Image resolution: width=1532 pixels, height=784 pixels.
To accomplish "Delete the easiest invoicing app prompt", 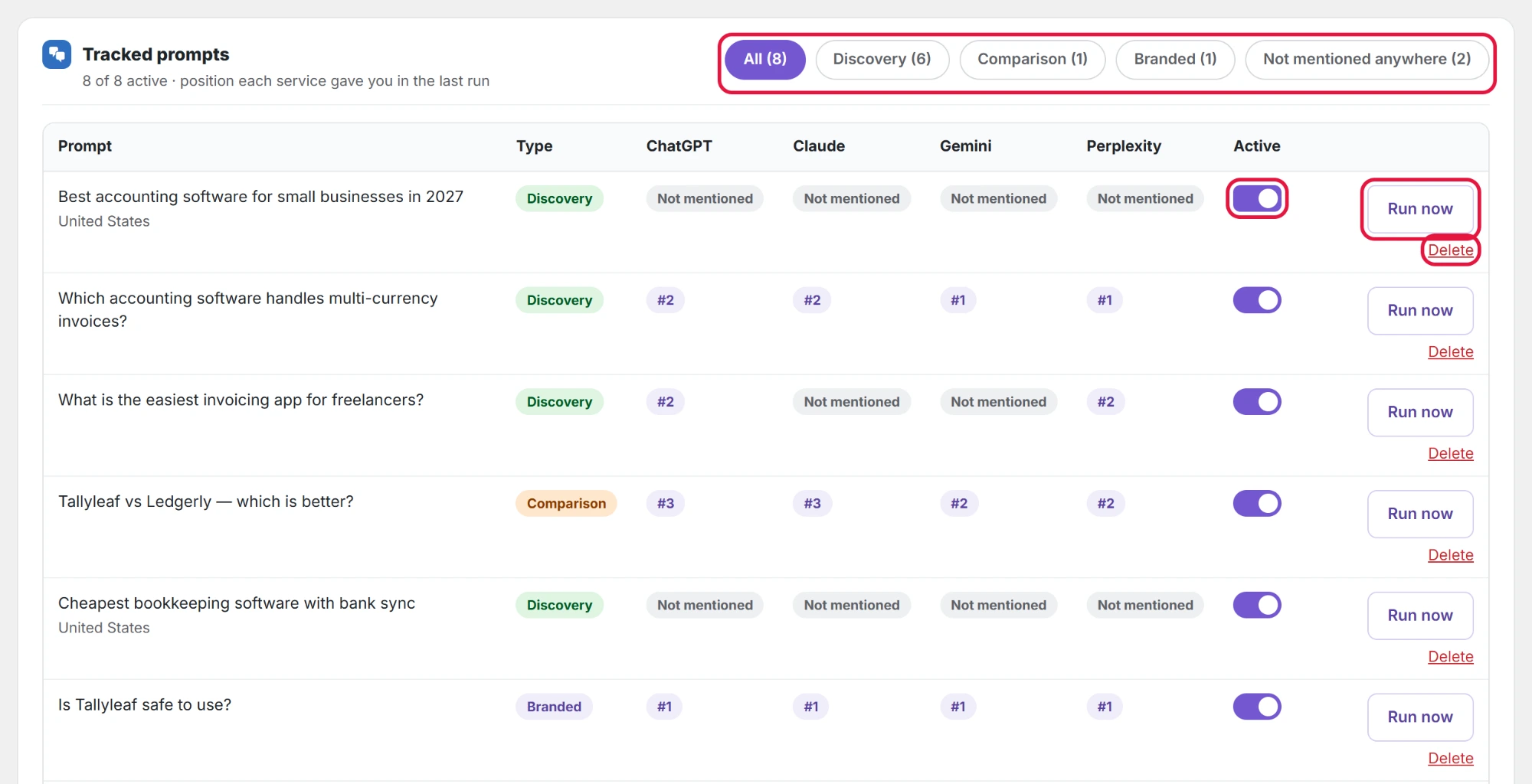I will click(1450, 454).
